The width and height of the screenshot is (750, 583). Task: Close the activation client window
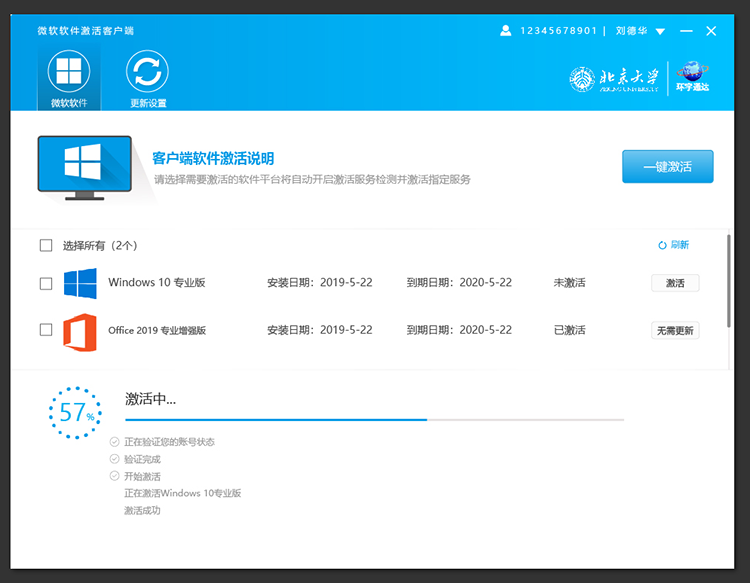tap(711, 31)
